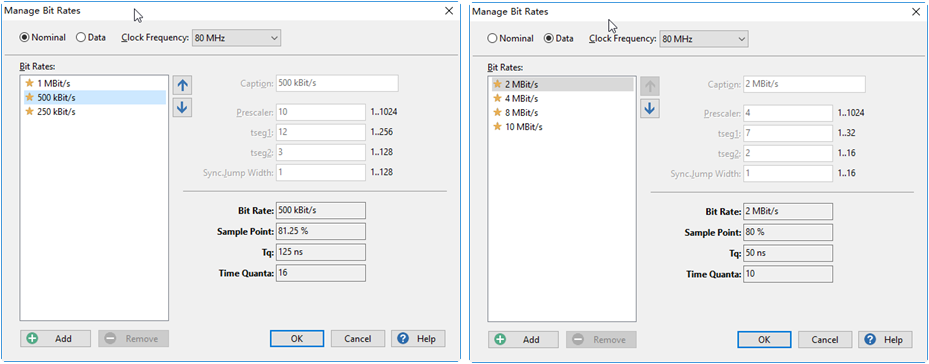The width and height of the screenshot is (929, 364).
Task: Click Tq value 125 ns
Action: (x=321, y=252)
